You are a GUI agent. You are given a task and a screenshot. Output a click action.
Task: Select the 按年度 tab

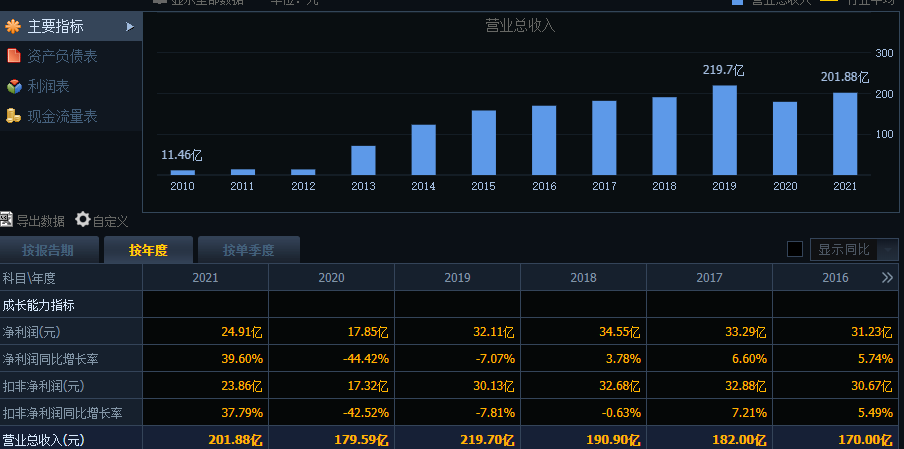pos(148,250)
